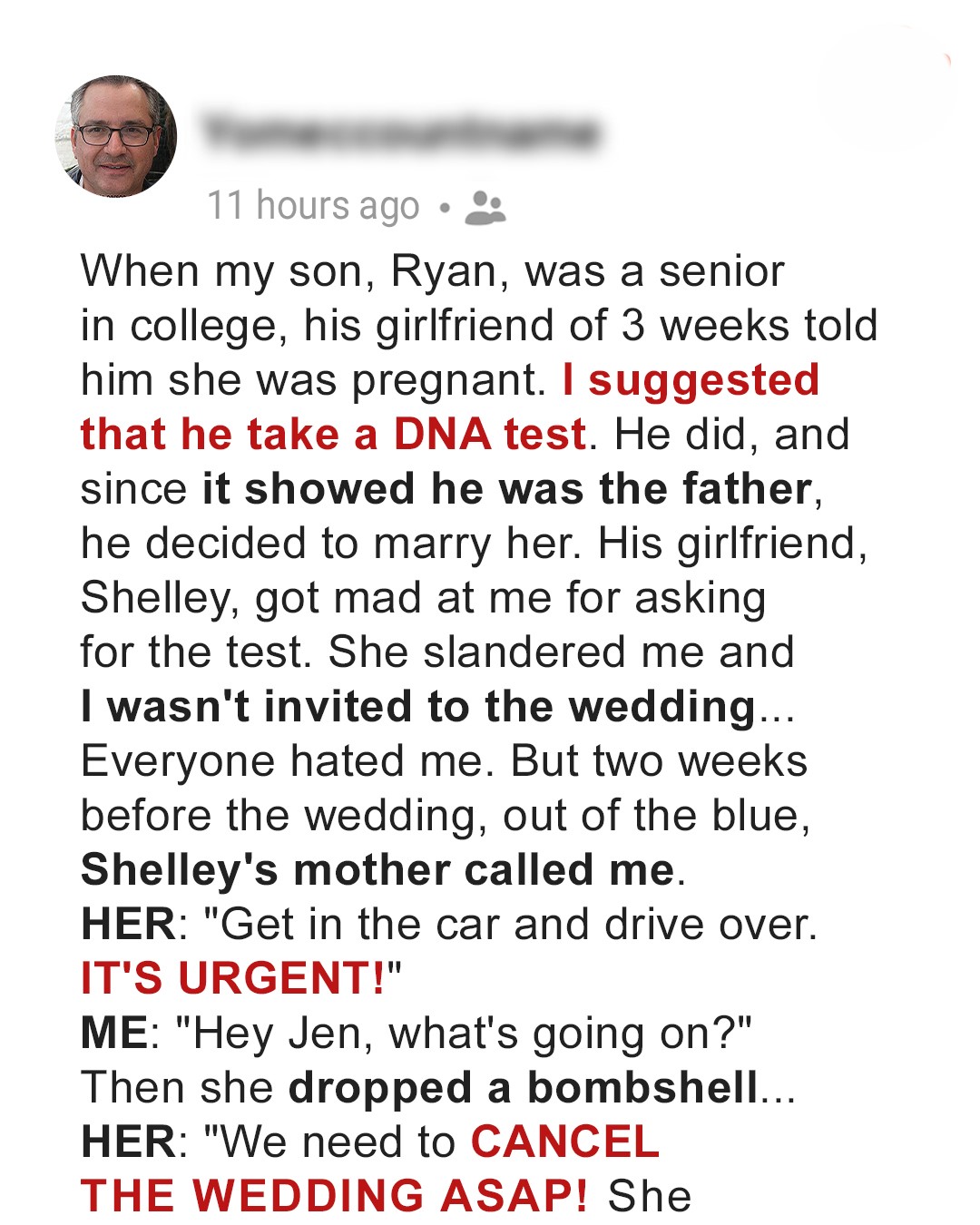The image size is (980, 1225).
Task: Click the bold 'ME' speaker label
Action: [114, 1034]
